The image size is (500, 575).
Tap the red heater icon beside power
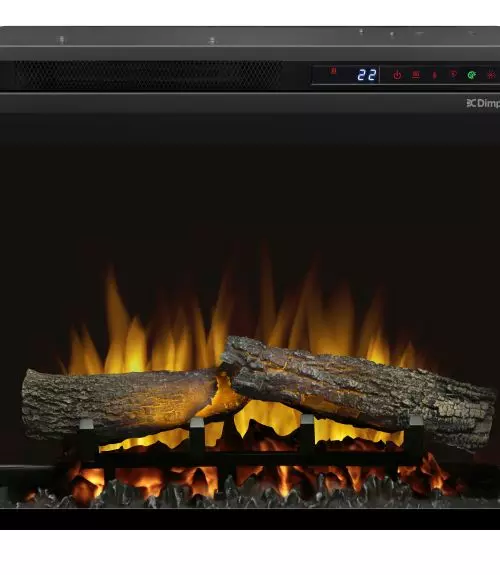[416, 75]
